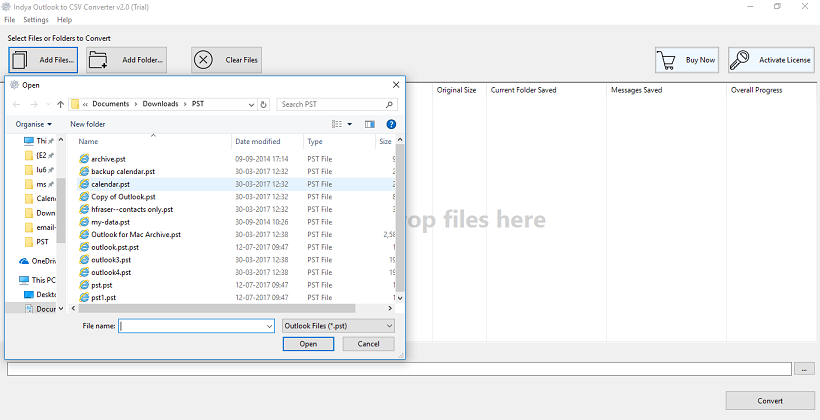Click the browse ellipsis button beside output path
Viewport: 820px width, 420px height.
[x=804, y=369]
